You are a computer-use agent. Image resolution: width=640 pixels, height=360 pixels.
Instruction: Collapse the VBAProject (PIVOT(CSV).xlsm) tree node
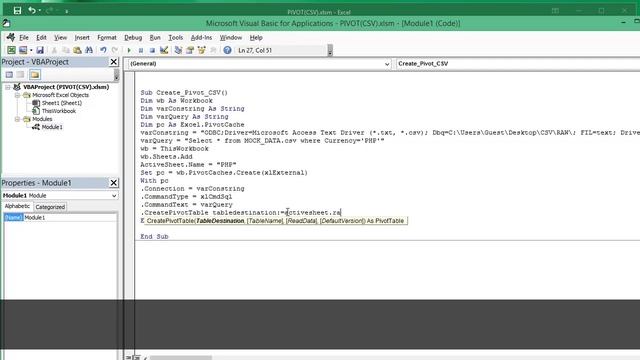pos(8,87)
